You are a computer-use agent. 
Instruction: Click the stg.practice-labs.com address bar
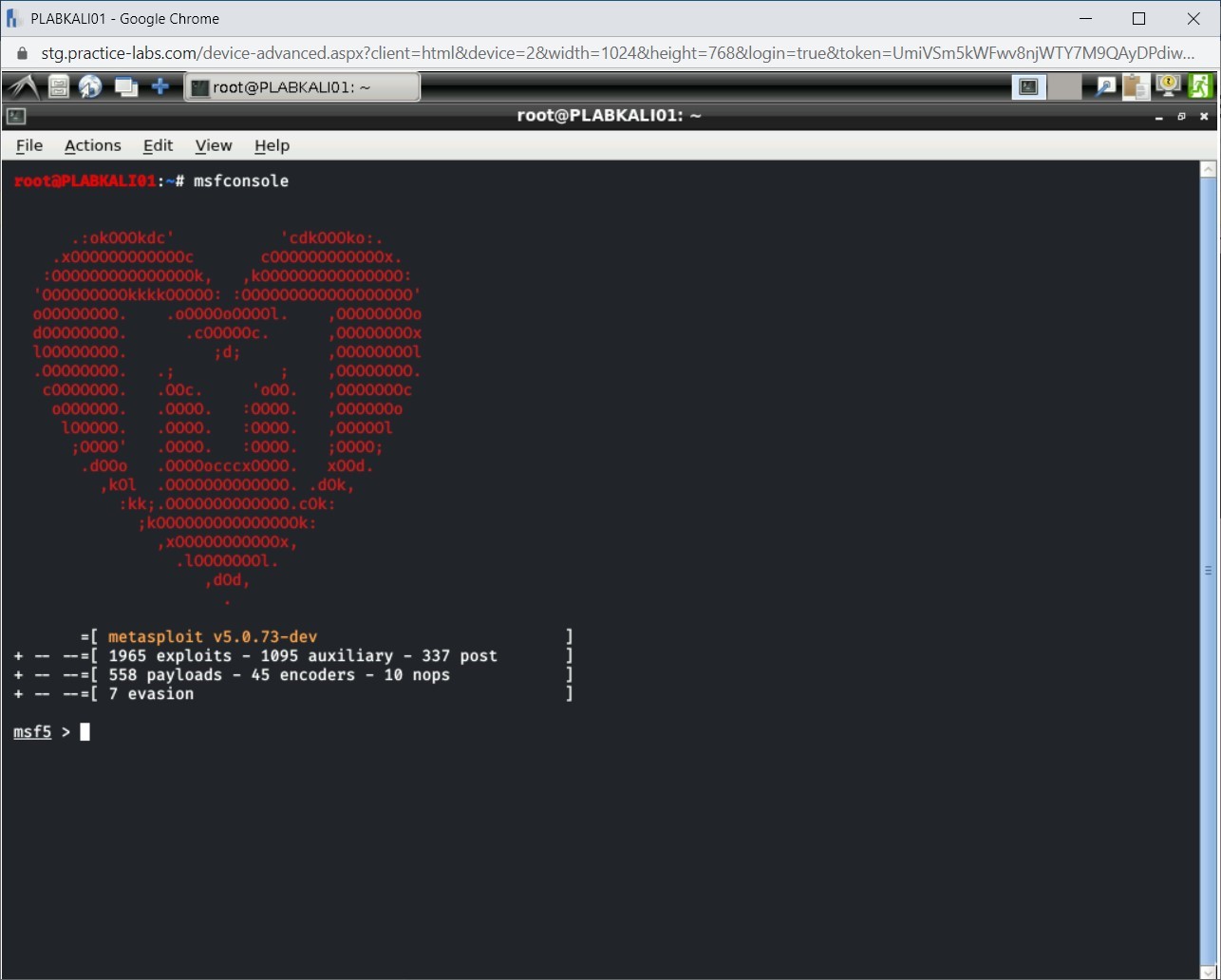pyautogui.click(x=380, y=53)
